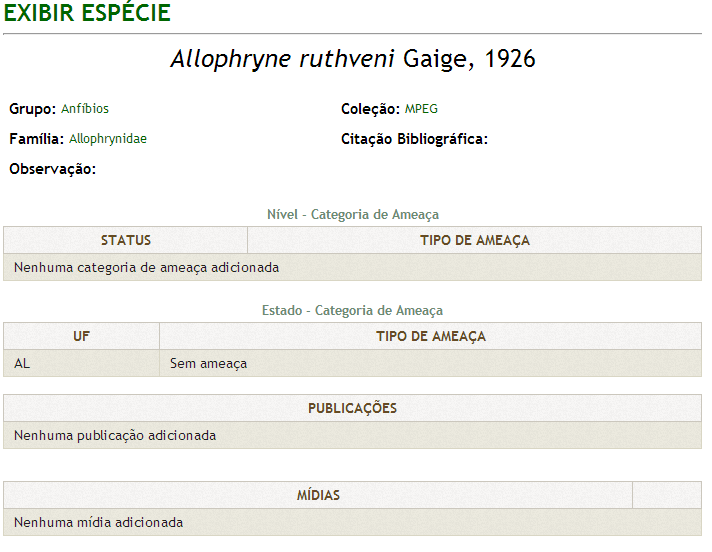Click the empty column beside MÍDIAS
712x552 pixels.
[667, 495]
